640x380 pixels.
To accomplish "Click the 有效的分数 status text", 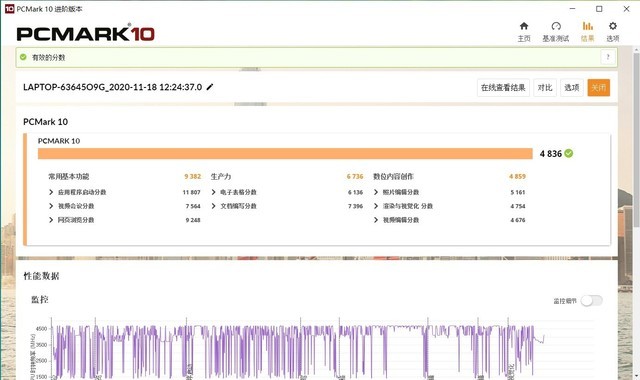I will click(x=49, y=58).
